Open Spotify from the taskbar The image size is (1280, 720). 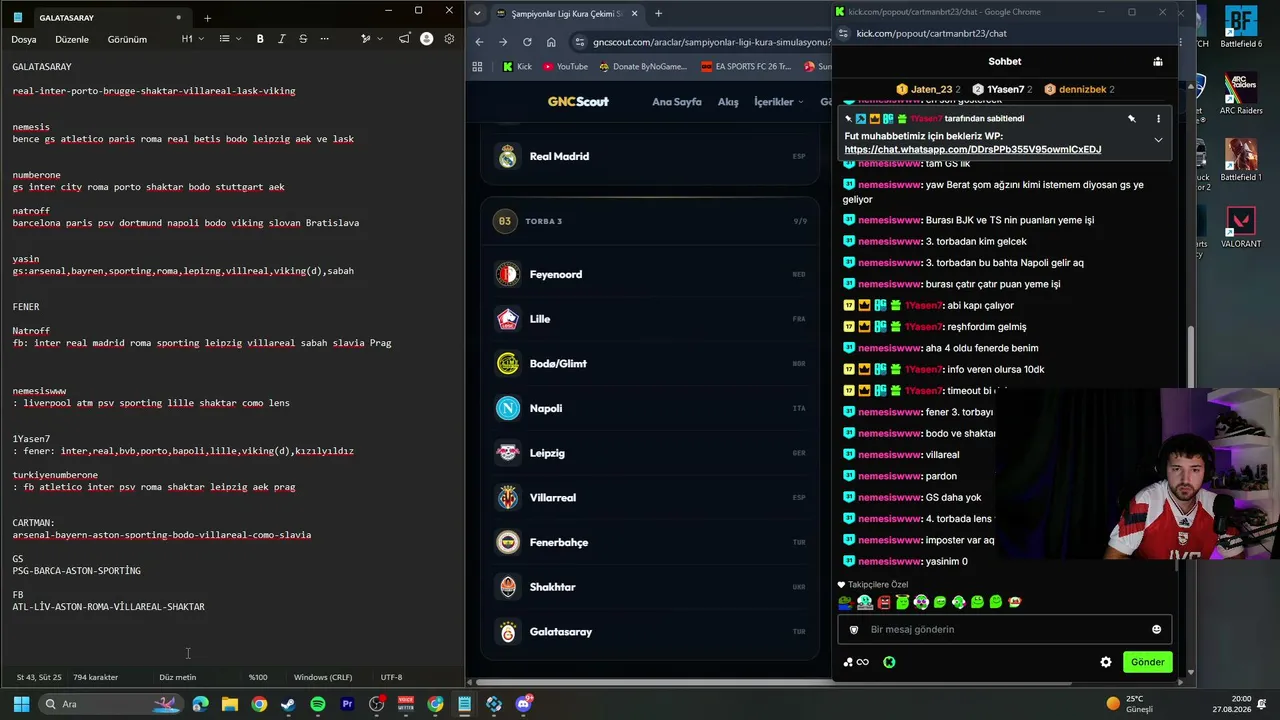(318, 704)
